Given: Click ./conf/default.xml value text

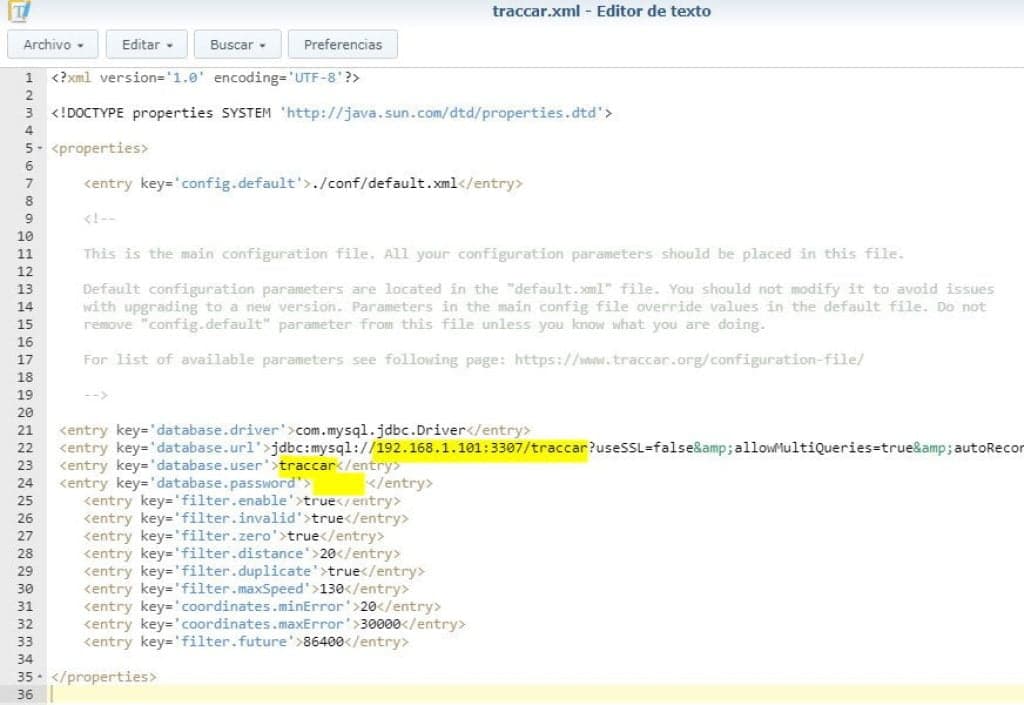Looking at the screenshot, I should (x=385, y=183).
